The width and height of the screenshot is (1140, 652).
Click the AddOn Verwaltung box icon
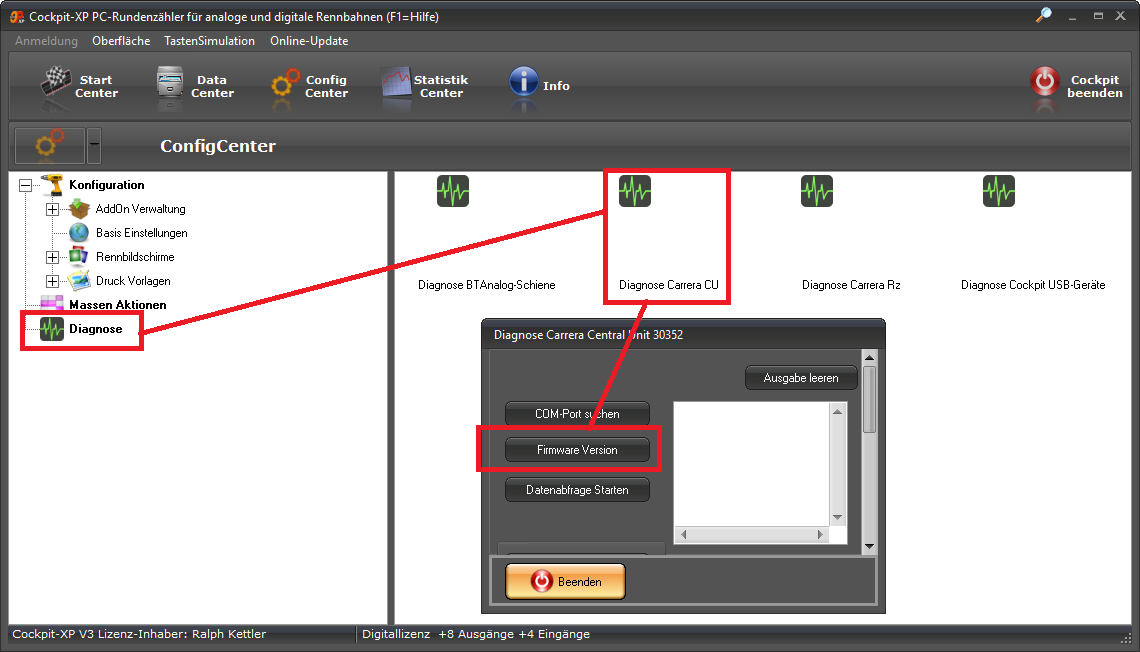[79, 209]
